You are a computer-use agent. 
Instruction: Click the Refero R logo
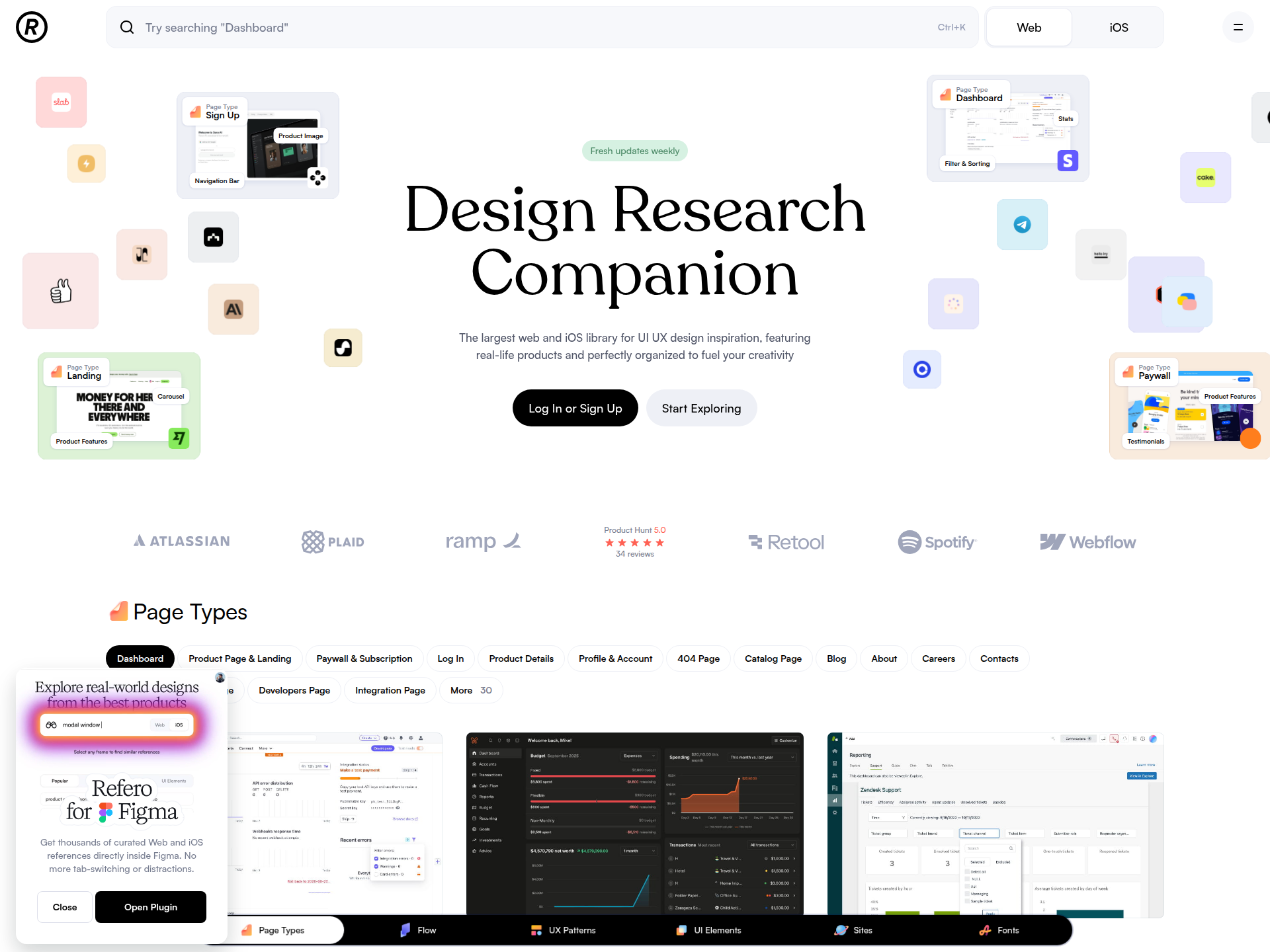pos(32,27)
